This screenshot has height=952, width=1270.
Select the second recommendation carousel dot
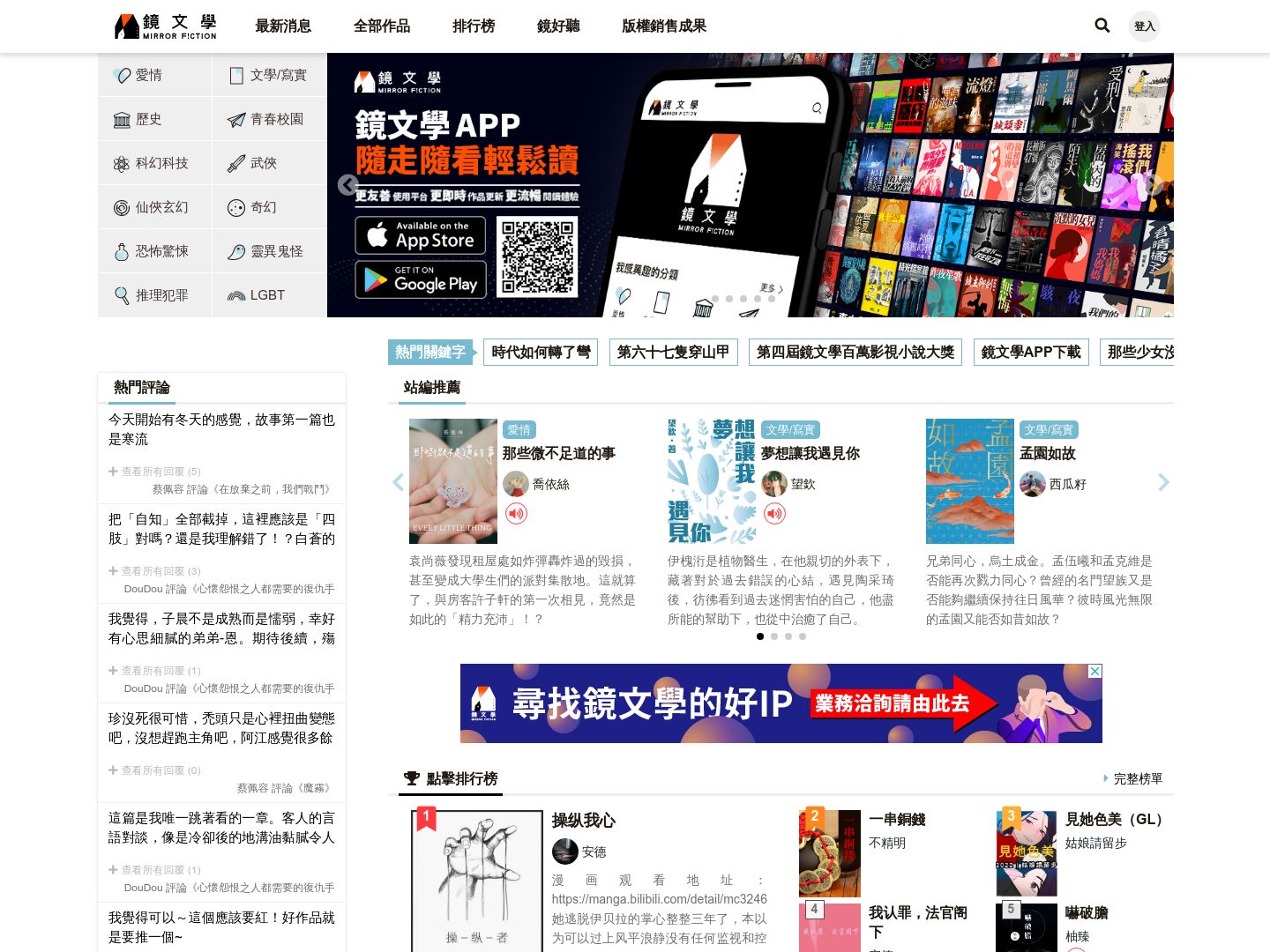coord(774,636)
